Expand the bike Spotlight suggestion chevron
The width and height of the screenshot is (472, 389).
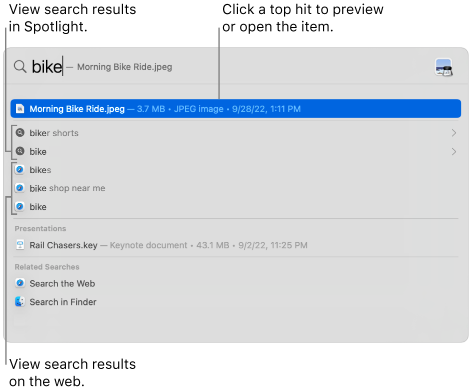point(454,152)
